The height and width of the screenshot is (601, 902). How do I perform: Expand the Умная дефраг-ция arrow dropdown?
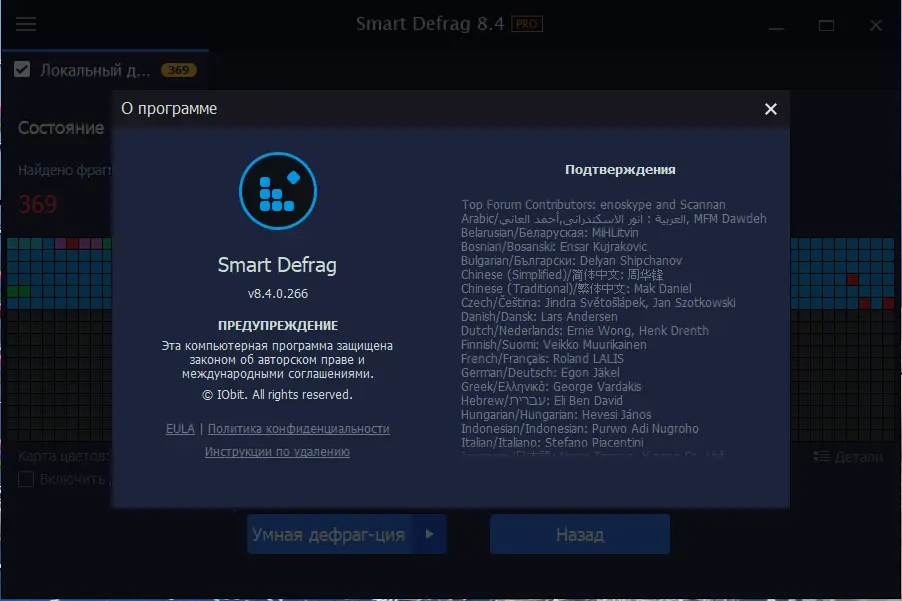click(x=430, y=534)
